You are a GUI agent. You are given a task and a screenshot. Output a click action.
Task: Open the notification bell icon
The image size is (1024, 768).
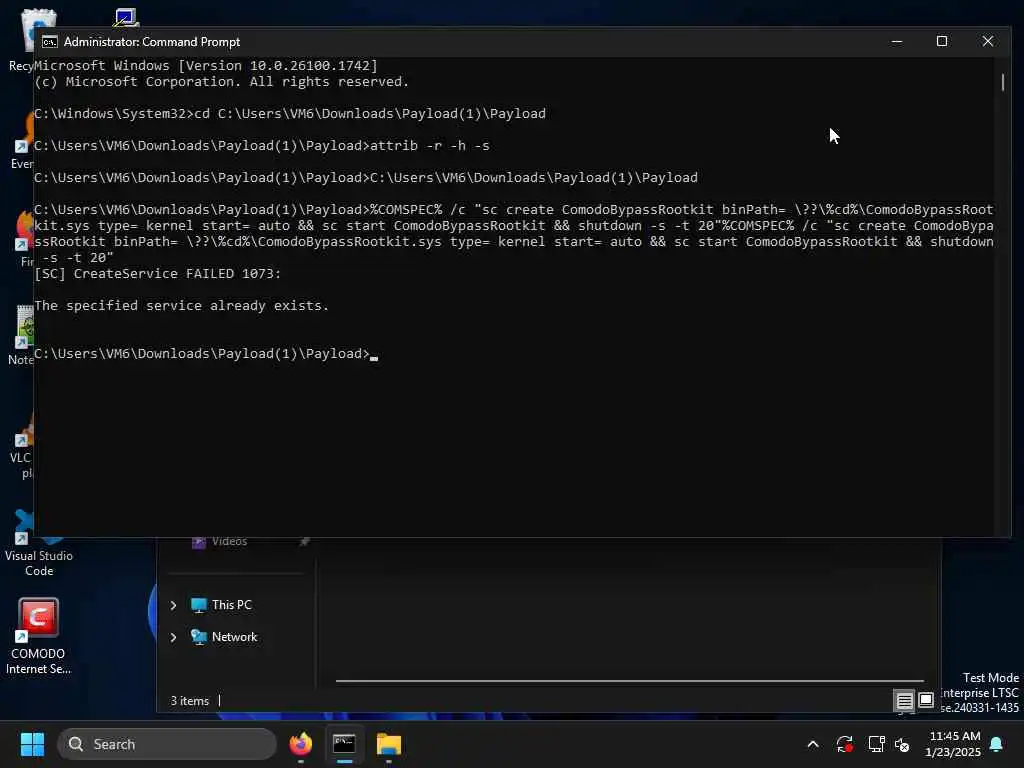pyautogui.click(x=997, y=744)
